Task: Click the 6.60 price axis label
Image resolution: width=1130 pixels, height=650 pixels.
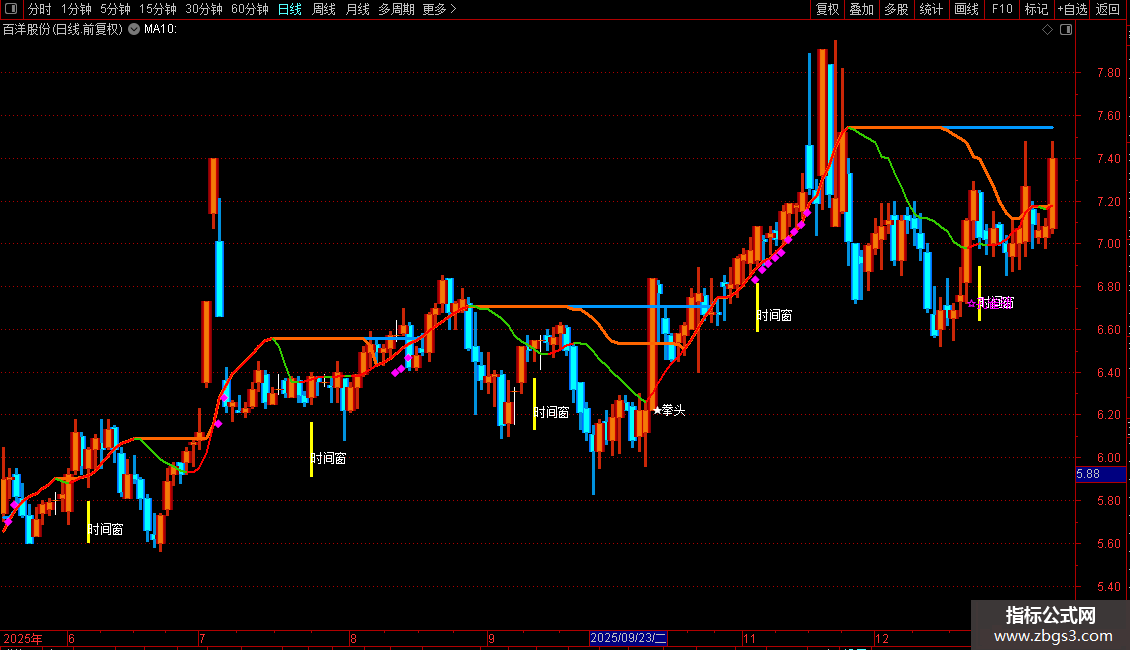Action: (1108, 329)
